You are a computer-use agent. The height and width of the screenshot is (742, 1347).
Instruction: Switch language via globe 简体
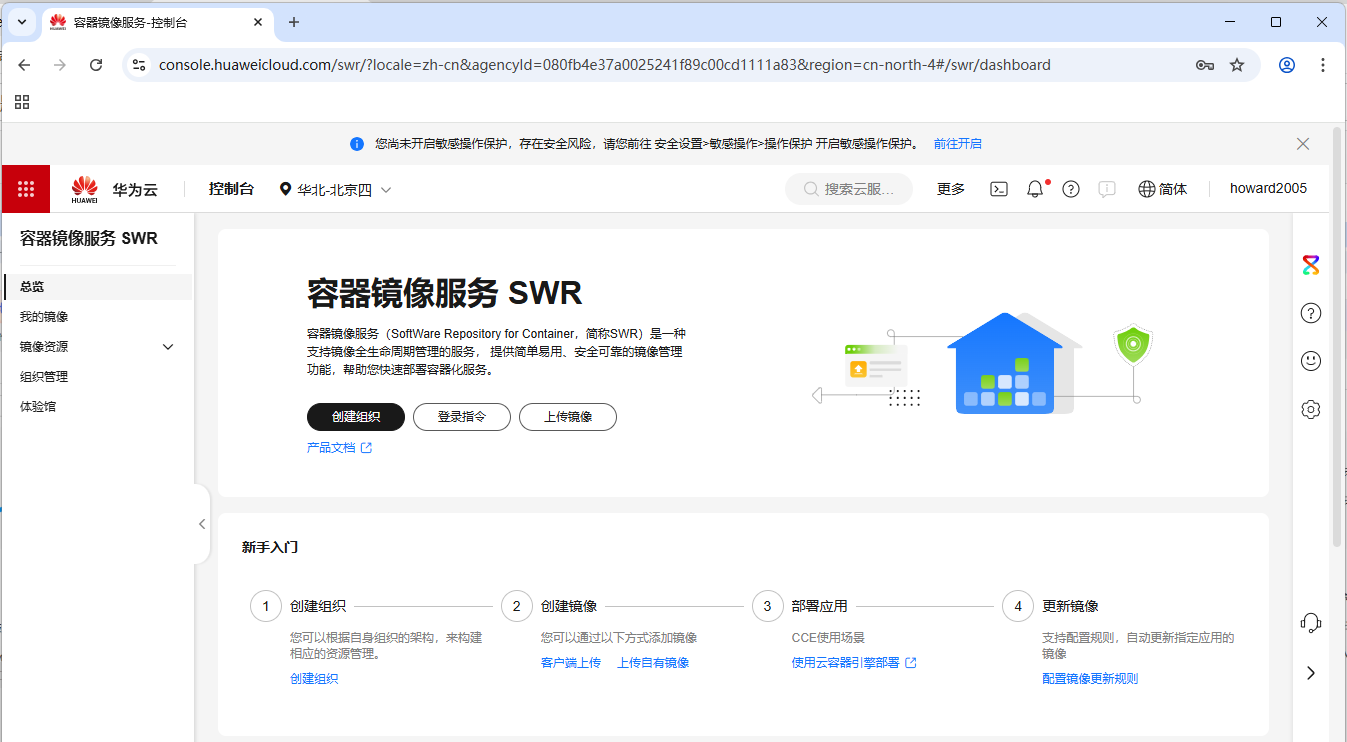point(1163,189)
